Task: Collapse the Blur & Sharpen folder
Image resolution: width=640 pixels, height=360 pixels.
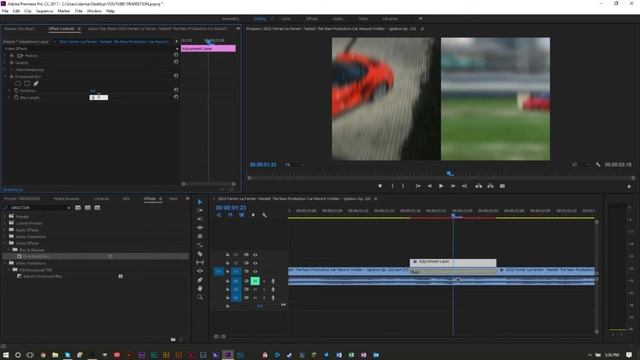Action: click(x=9, y=249)
